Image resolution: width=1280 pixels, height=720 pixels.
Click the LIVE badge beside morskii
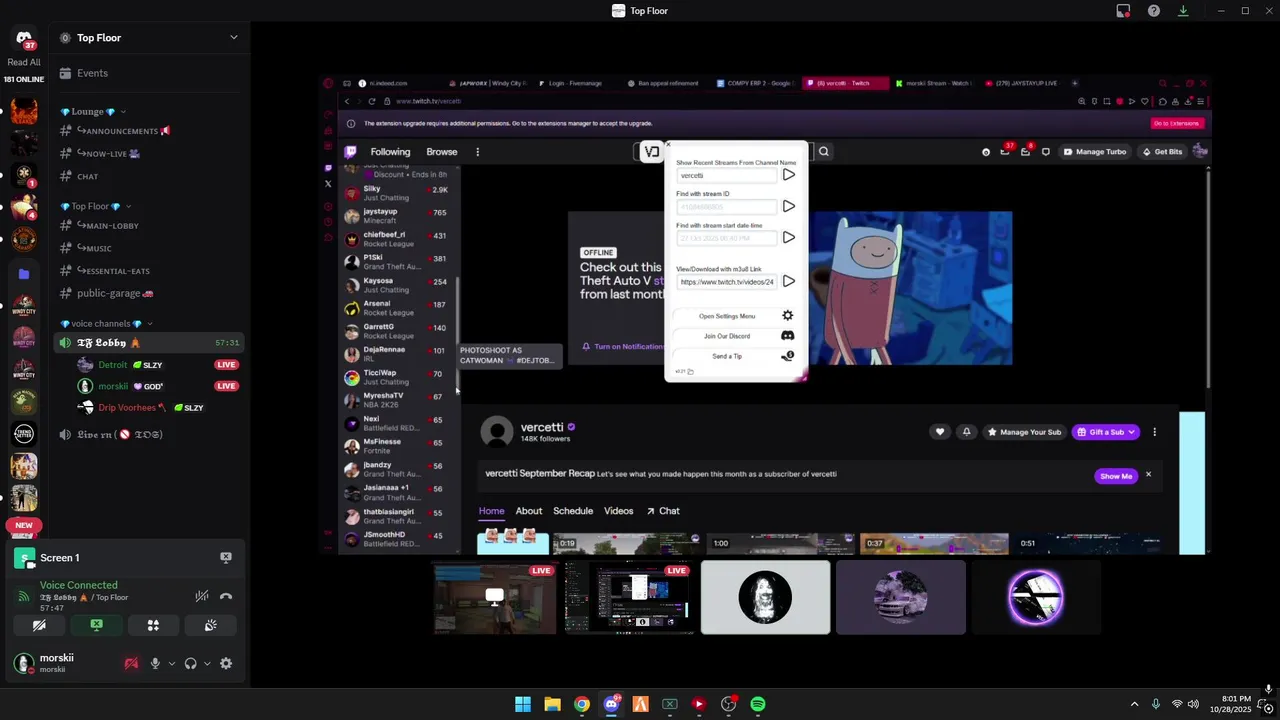[x=227, y=386]
